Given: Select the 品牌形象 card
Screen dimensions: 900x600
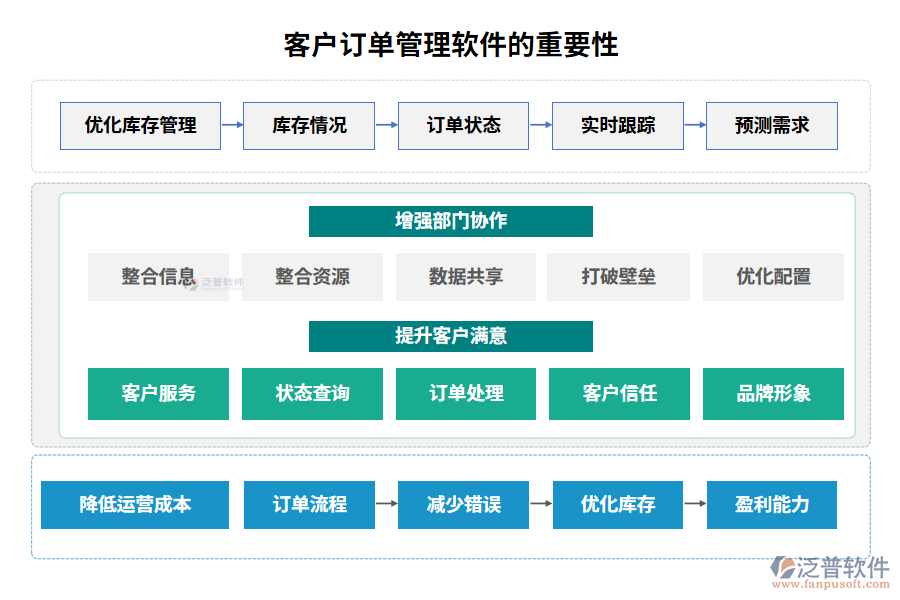Looking at the screenshot, I should coord(772,394).
